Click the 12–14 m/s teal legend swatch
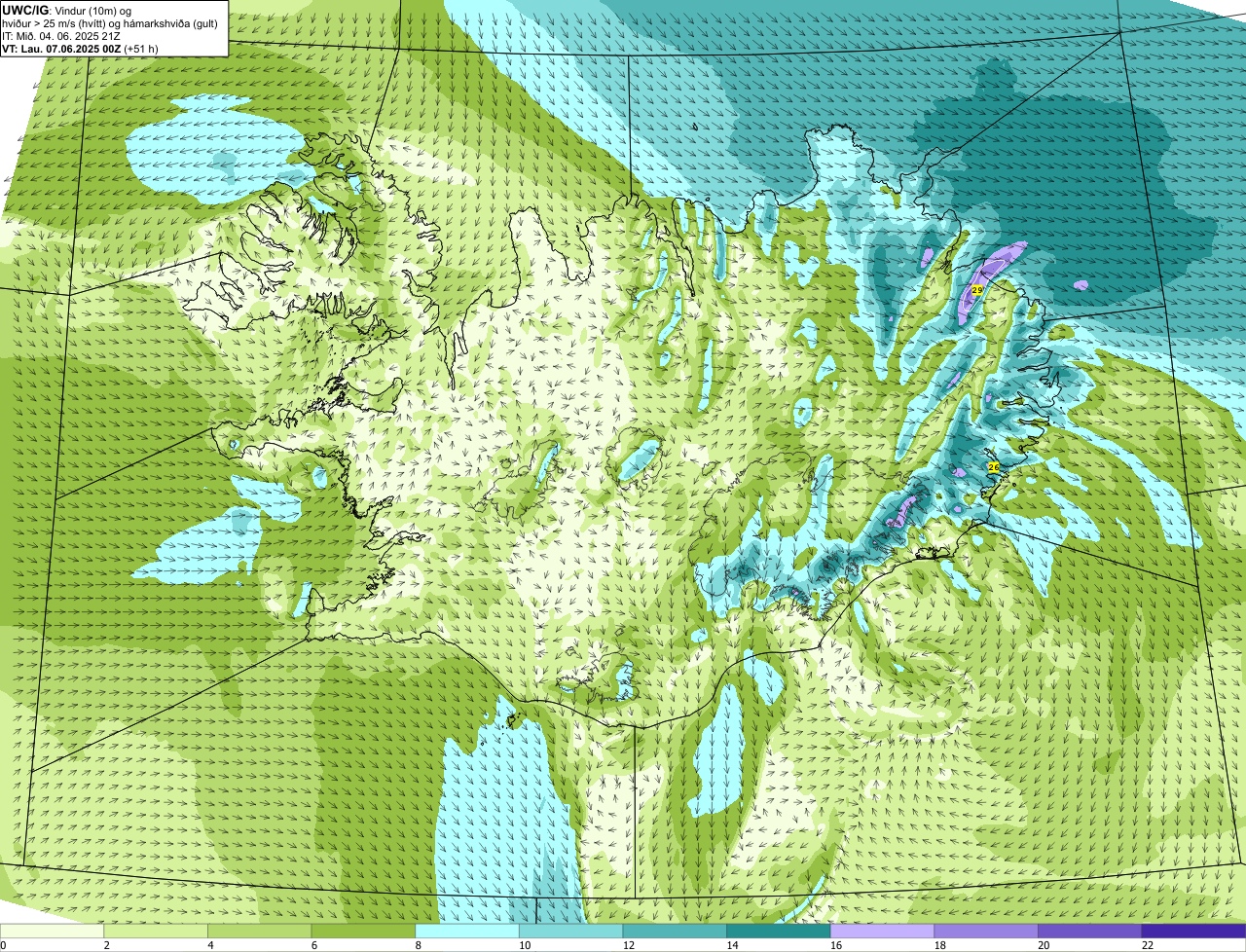The width and height of the screenshot is (1246, 952). 675,931
